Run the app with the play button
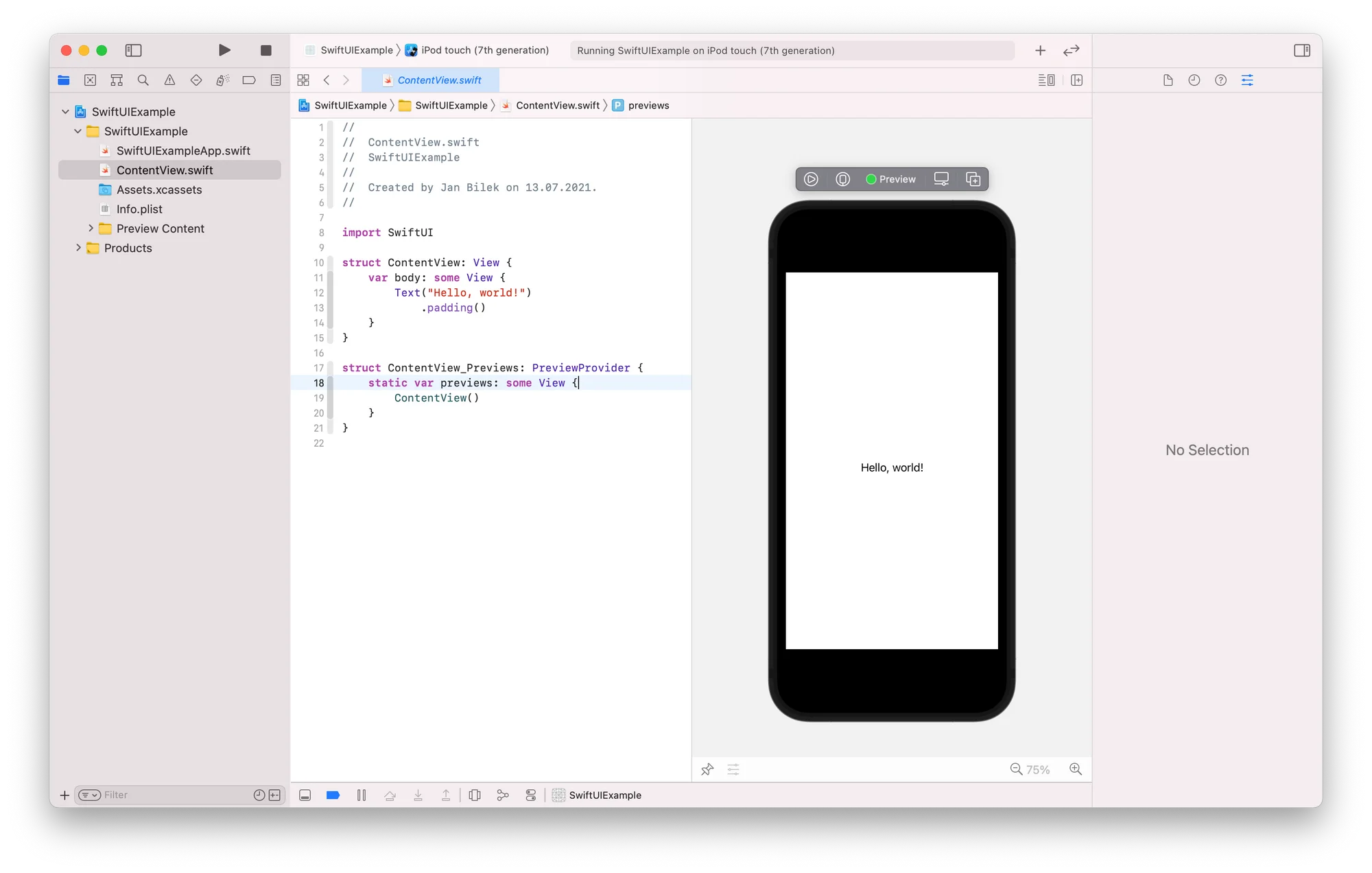This screenshot has width=1372, height=873. click(224, 50)
